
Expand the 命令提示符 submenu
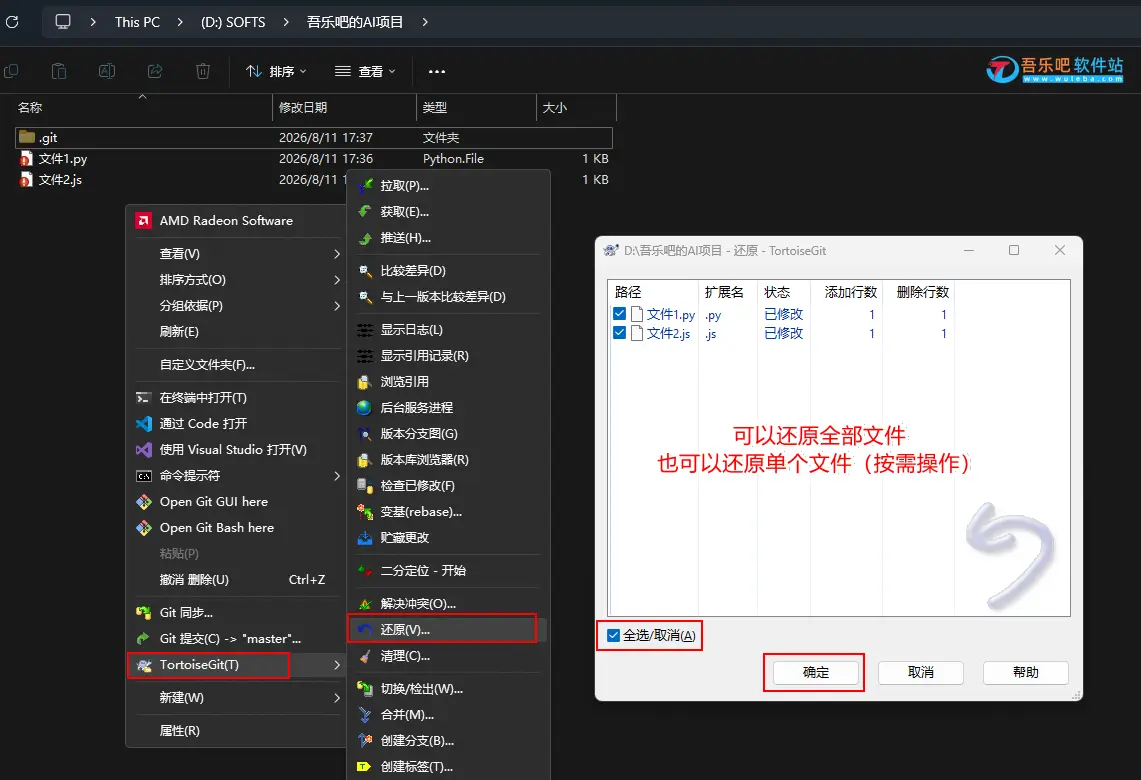pyautogui.click(x=337, y=476)
